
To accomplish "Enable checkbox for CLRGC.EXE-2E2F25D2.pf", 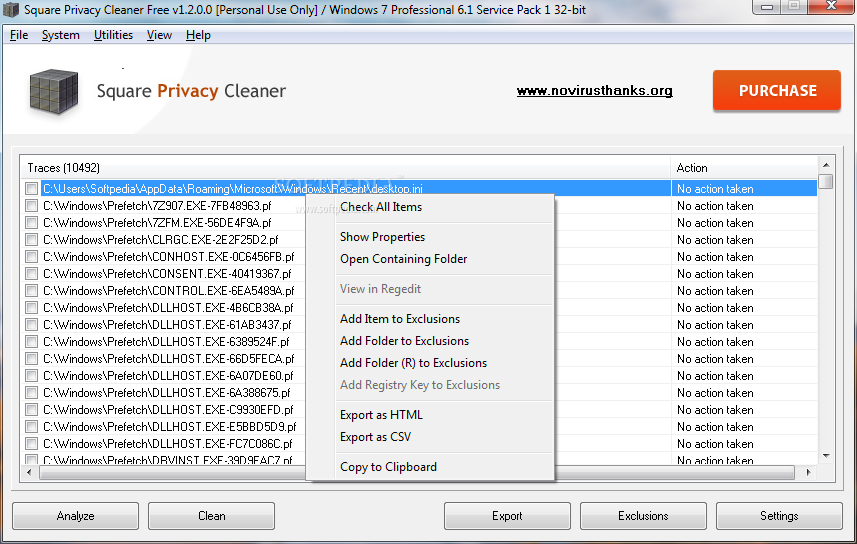I will click(x=31, y=239).
